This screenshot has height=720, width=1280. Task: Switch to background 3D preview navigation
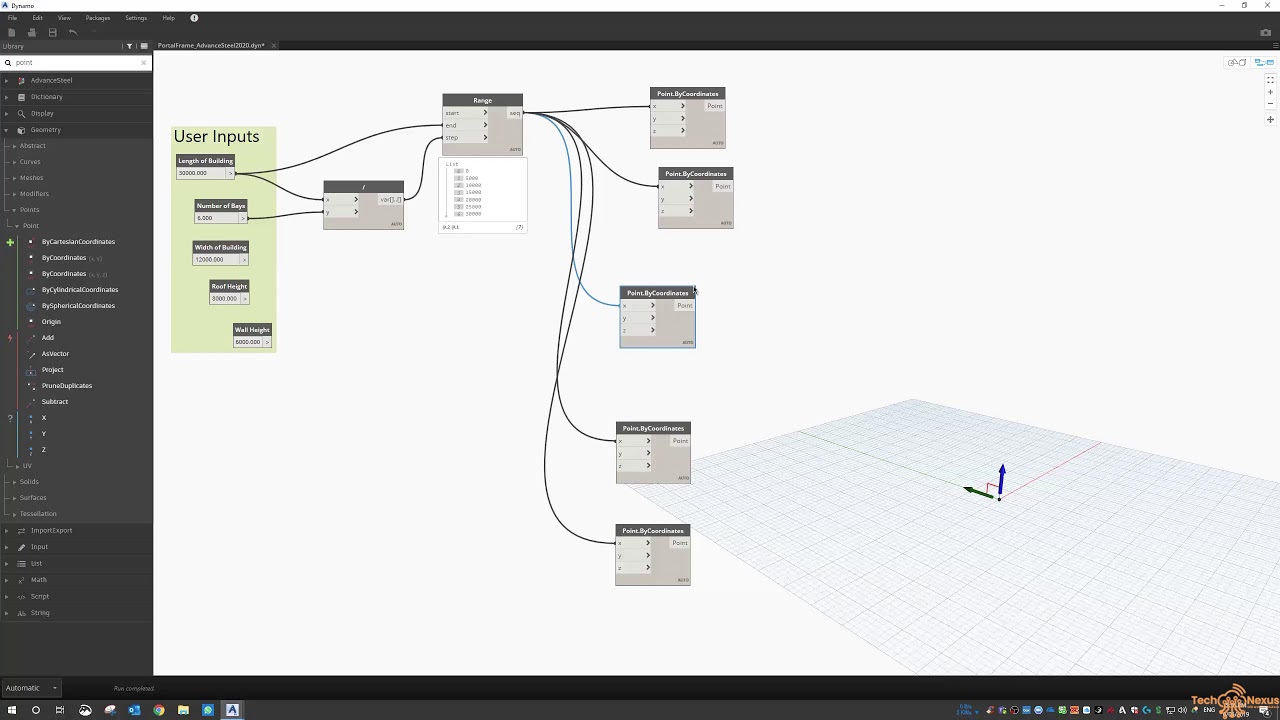coord(1238,62)
